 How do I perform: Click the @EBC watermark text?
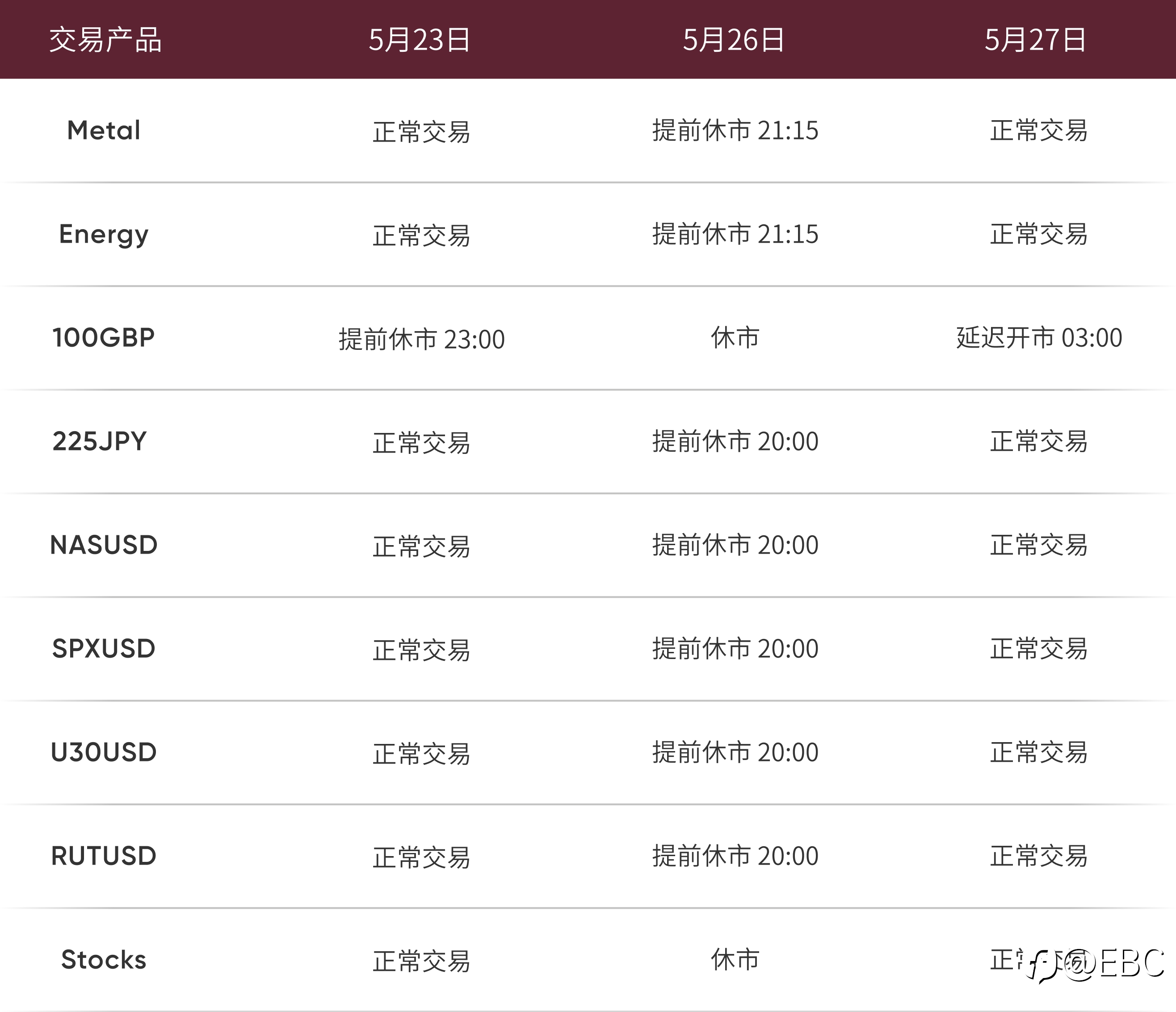coord(1114,963)
